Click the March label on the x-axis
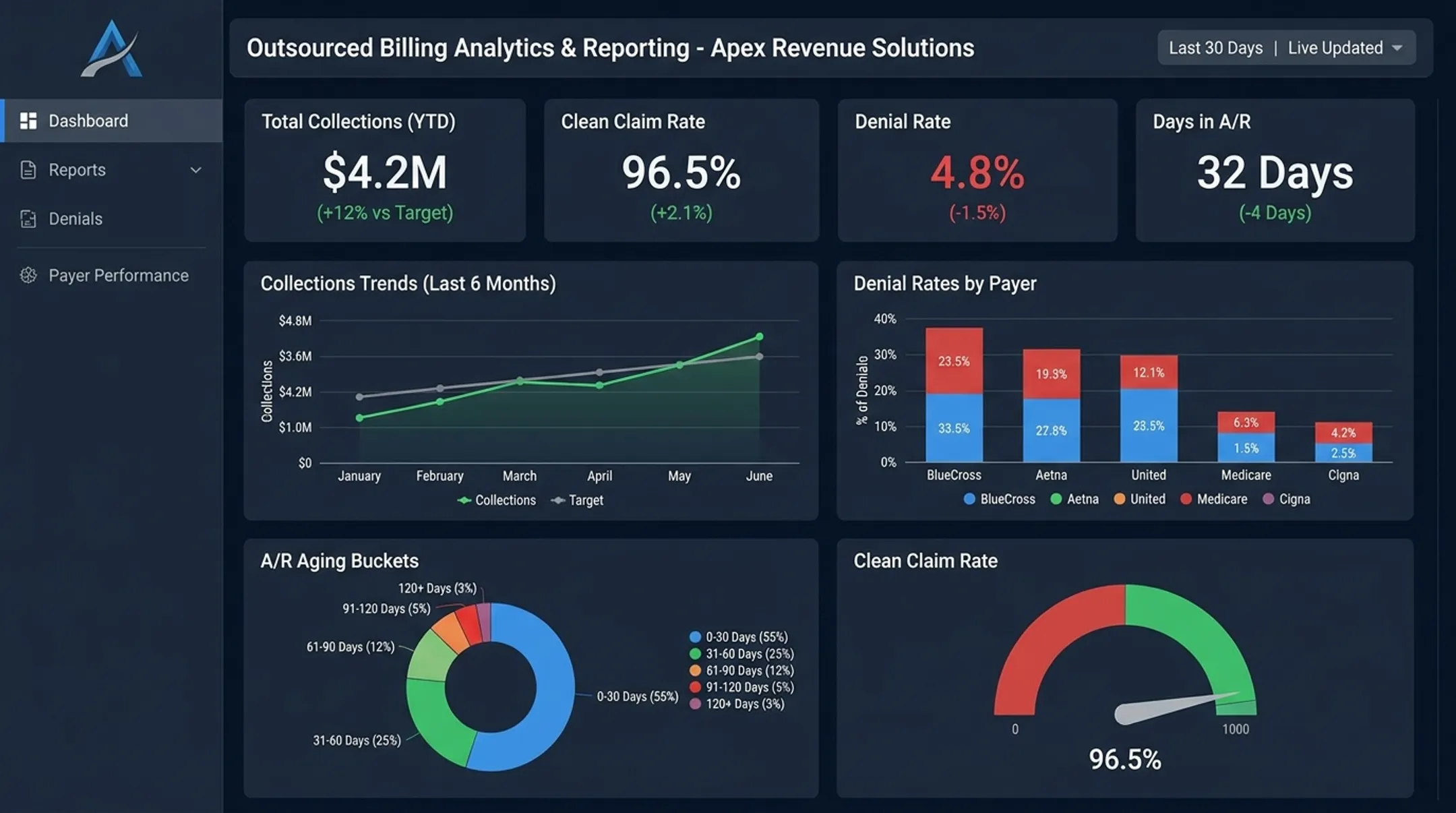 point(520,476)
